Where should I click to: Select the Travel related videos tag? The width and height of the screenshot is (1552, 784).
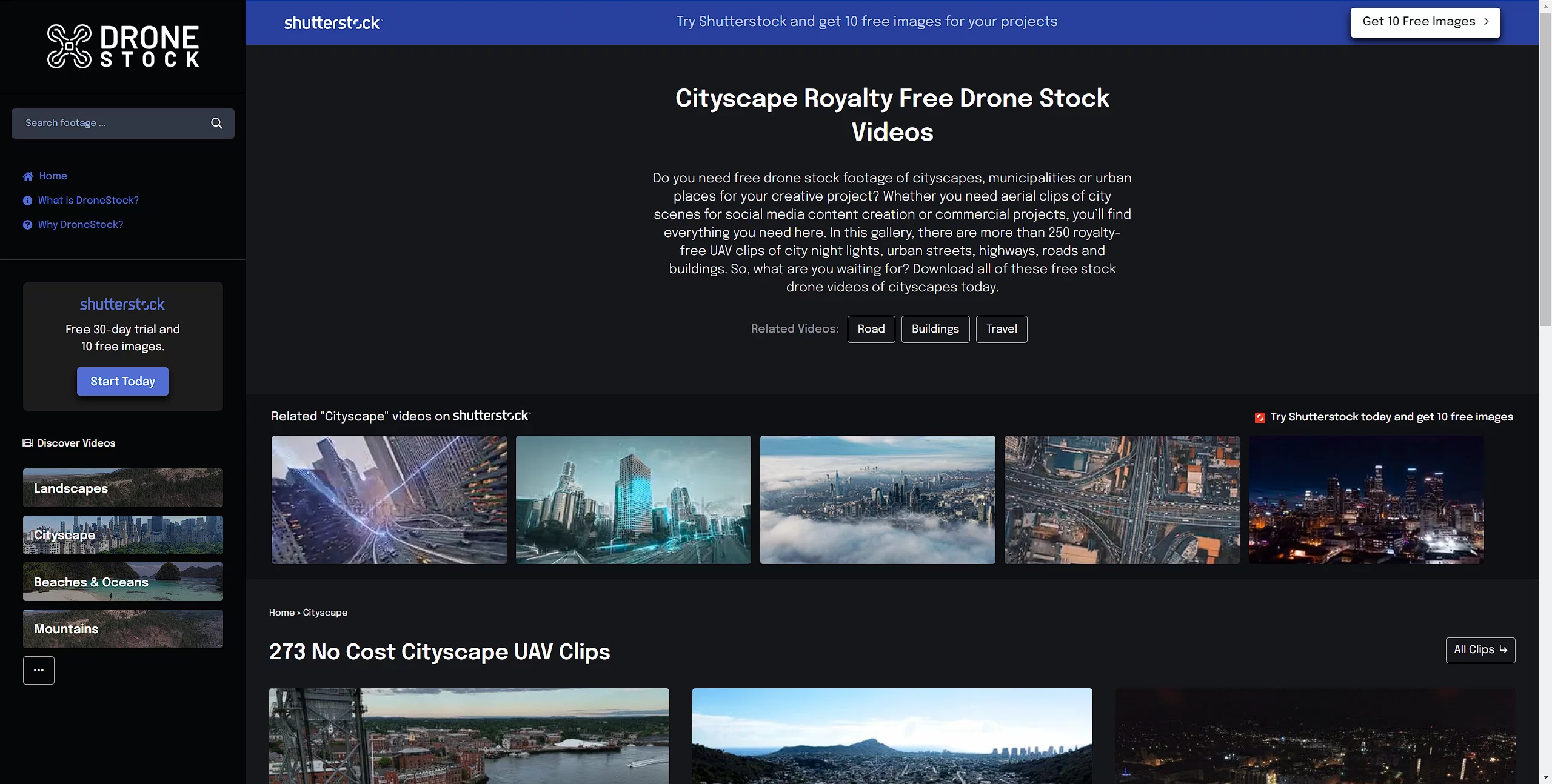[x=1001, y=329]
